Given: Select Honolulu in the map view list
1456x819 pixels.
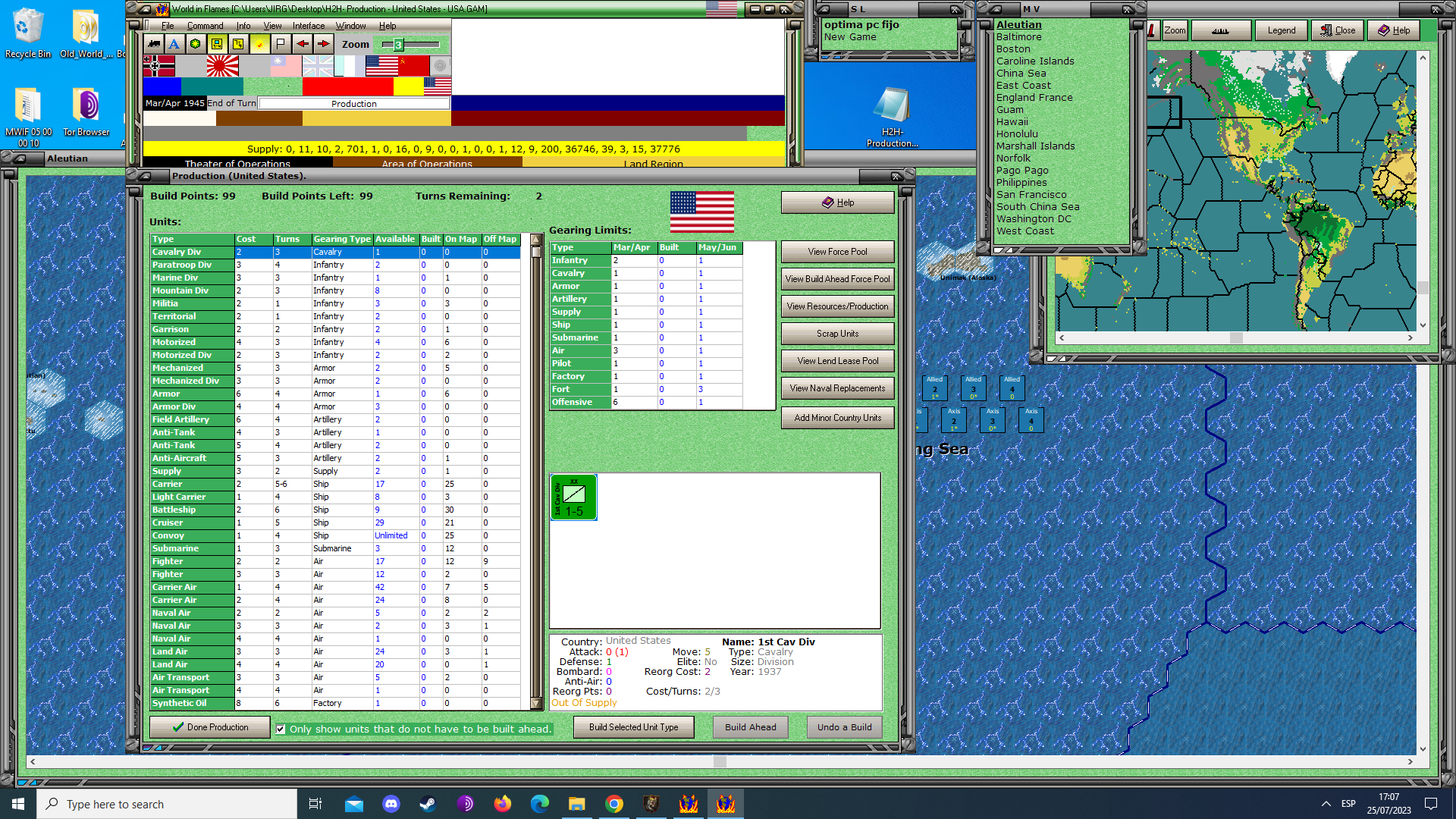Looking at the screenshot, I should click(1017, 134).
